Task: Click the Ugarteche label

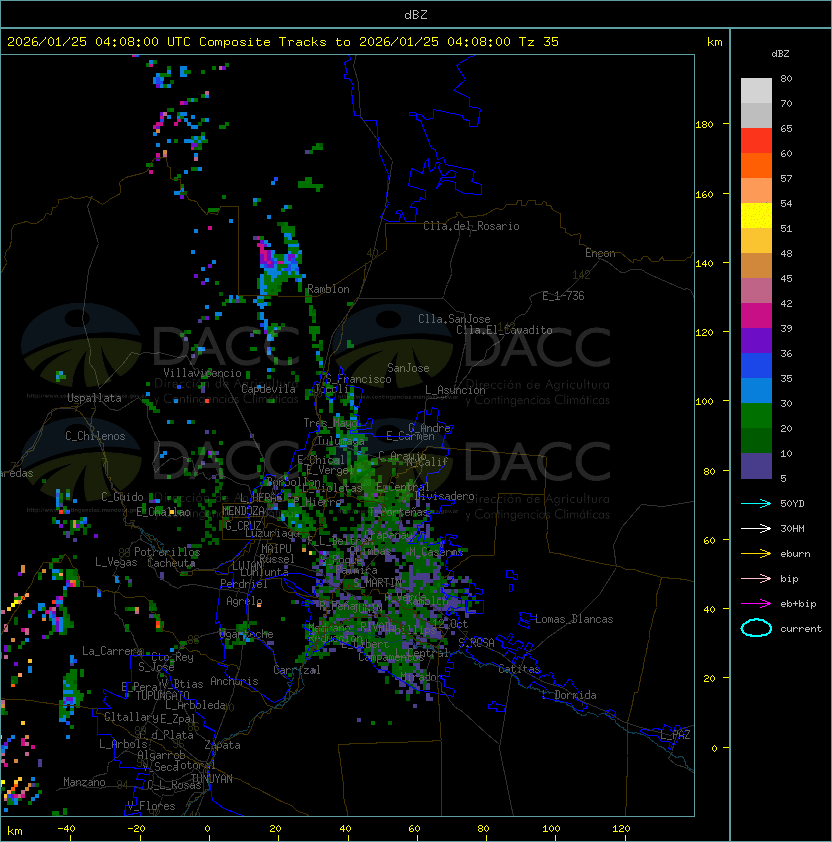Action: [x=247, y=634]
